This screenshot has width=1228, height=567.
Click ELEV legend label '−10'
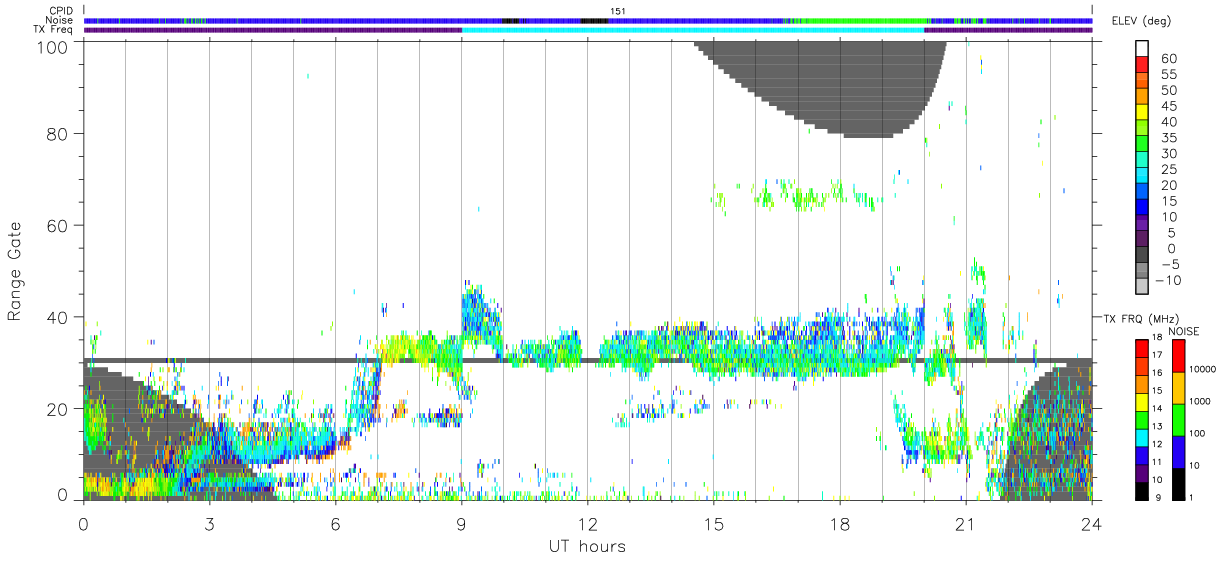[1169, 280]
